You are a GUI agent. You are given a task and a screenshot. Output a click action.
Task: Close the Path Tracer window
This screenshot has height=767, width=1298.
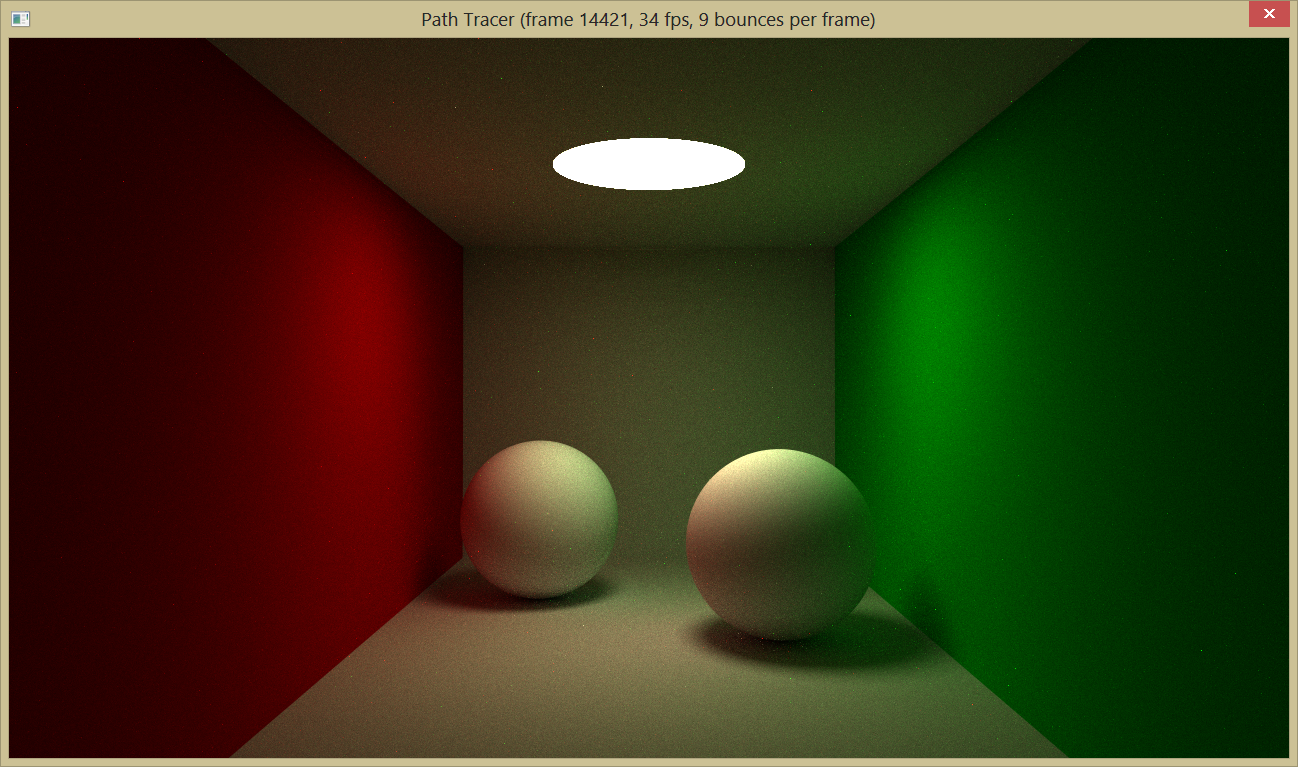tap(1268, 14)
